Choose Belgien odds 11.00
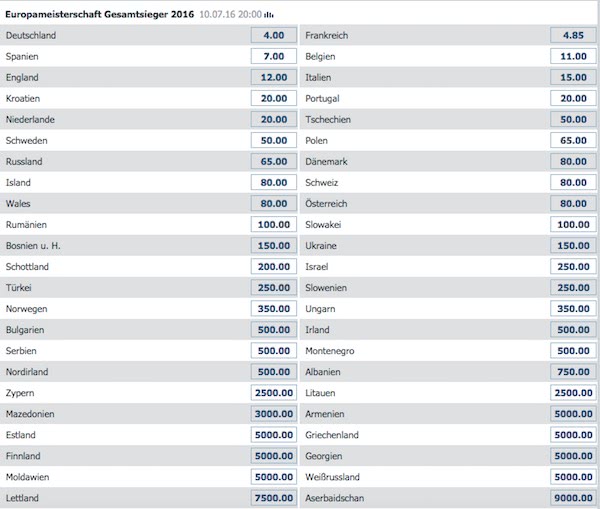The width and height of the screenshot is (600, 509). (573, 56)
